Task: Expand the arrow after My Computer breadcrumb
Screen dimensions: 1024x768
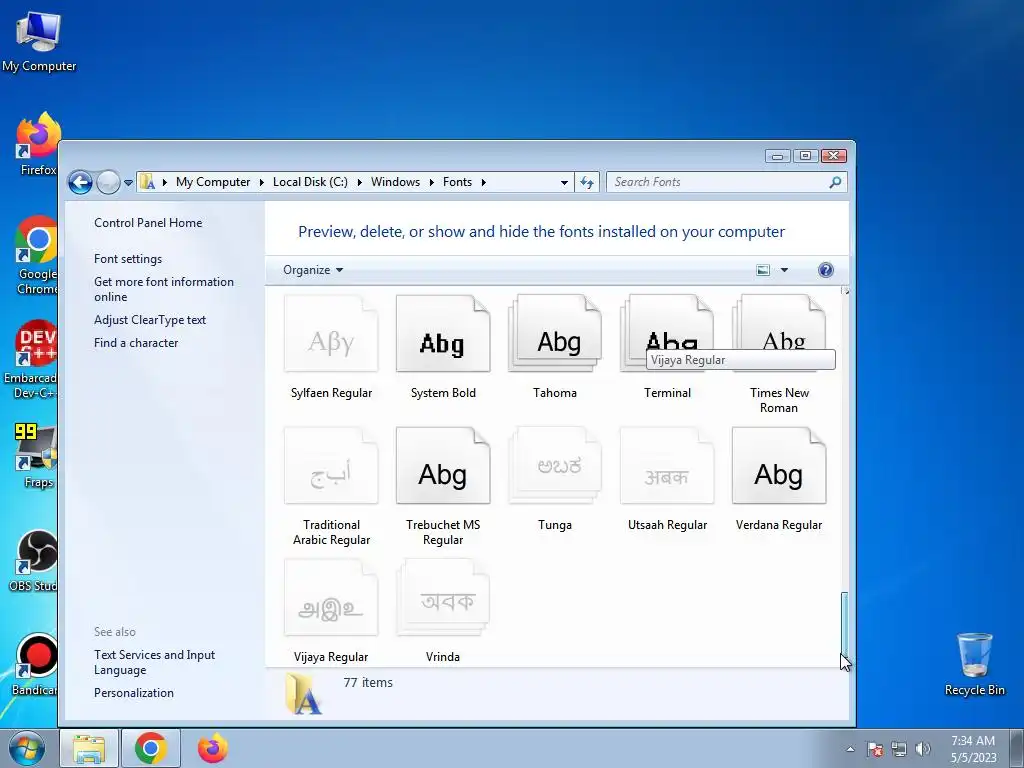Action: point(261,182)
